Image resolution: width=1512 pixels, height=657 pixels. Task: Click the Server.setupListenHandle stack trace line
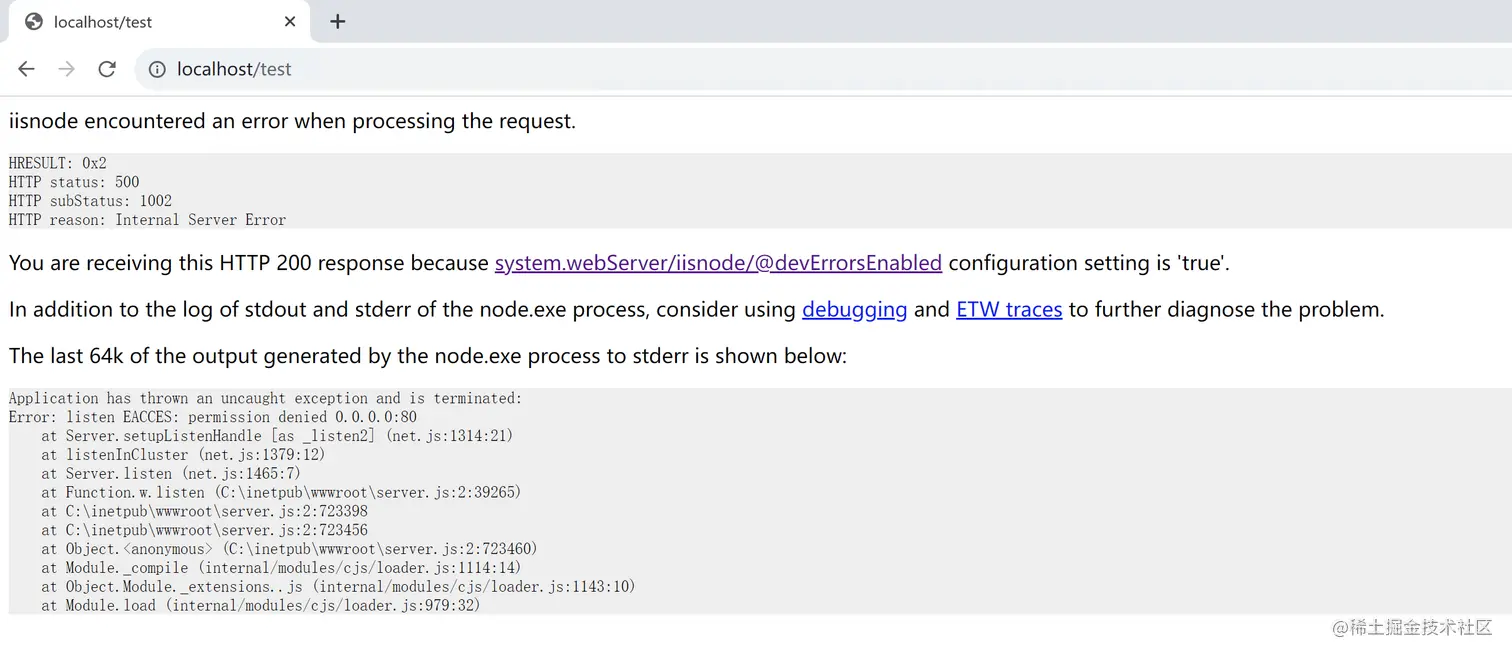pos(277,436)
